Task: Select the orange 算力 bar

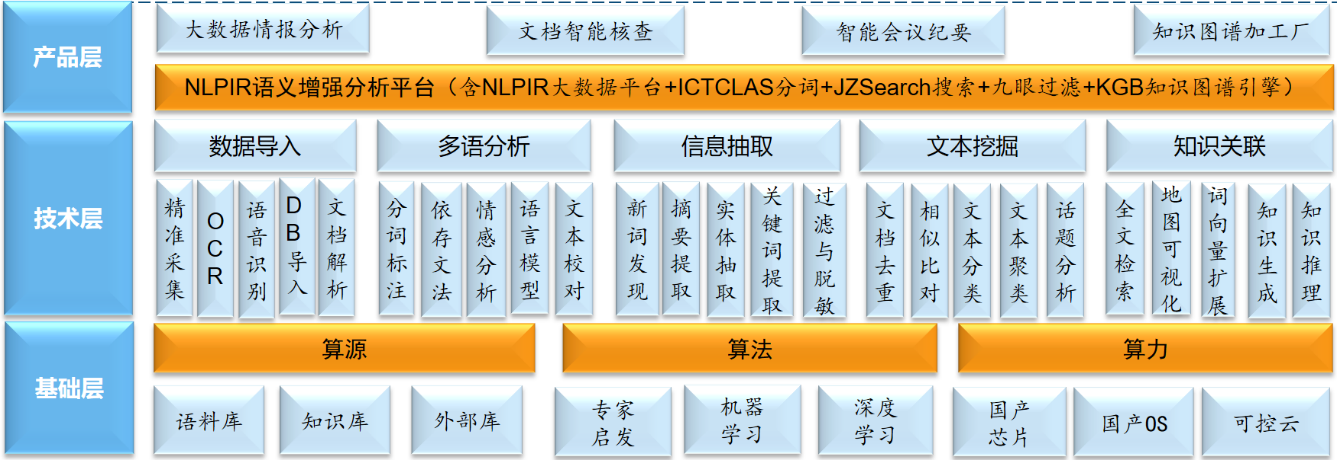Action: [1145, 349]
